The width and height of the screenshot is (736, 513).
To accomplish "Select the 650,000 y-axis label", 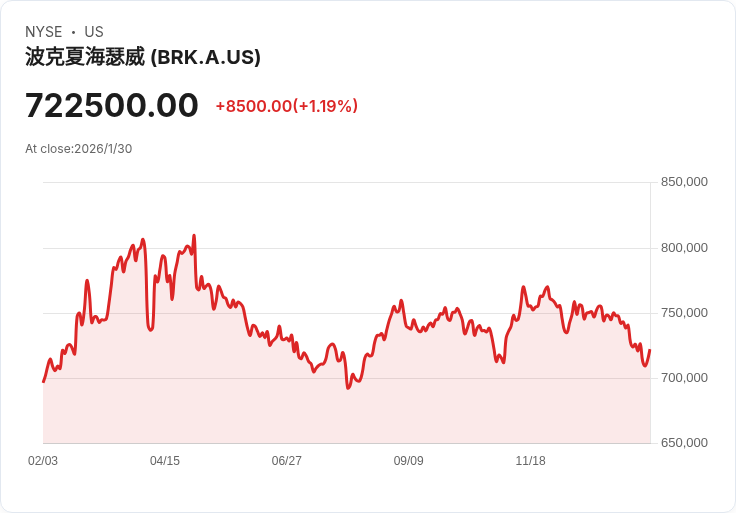I will [684, 442].
